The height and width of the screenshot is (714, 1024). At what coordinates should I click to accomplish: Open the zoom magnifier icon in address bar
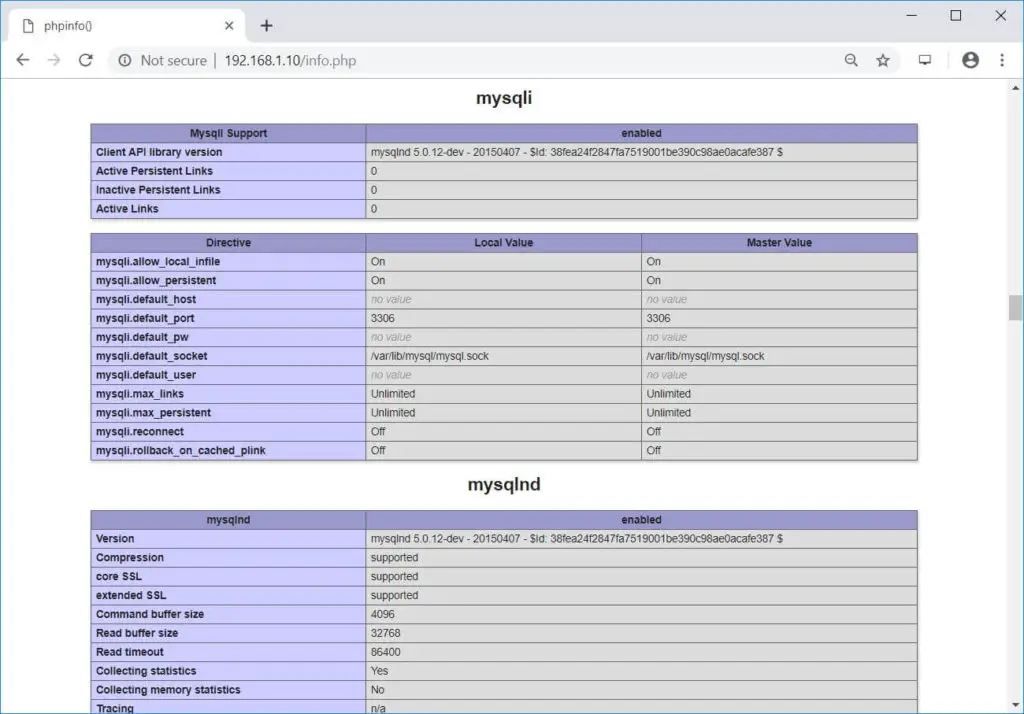(x=851, y=60)
